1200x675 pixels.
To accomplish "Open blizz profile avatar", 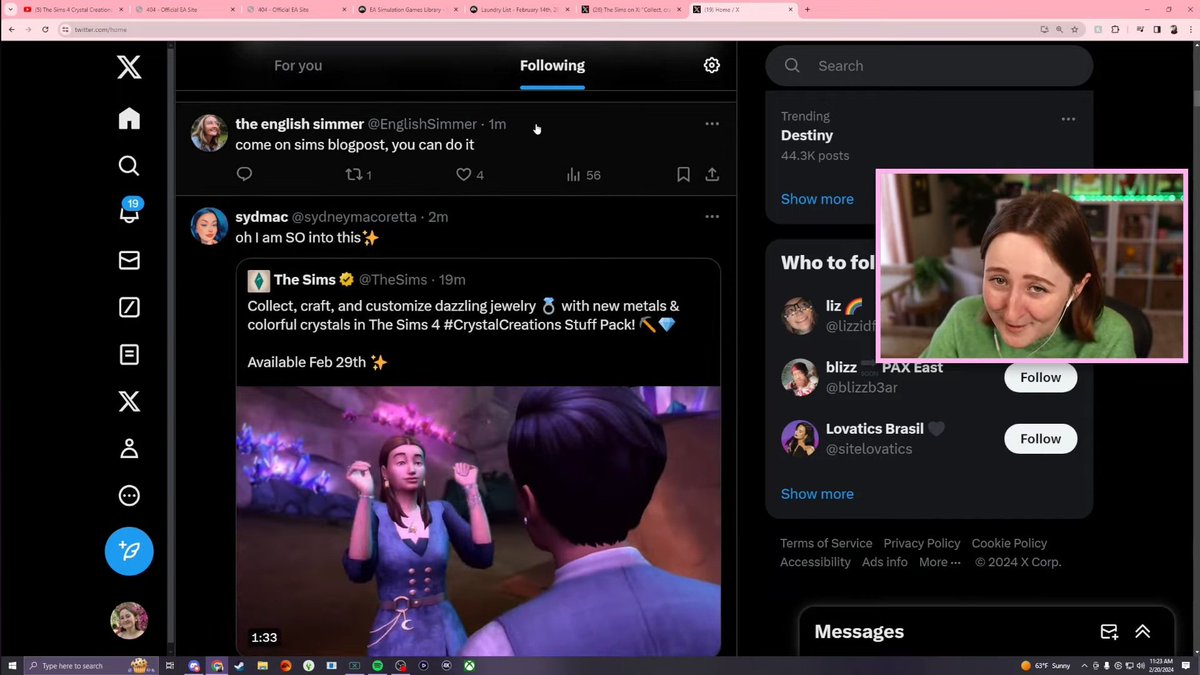I will [x=799, y=377].
